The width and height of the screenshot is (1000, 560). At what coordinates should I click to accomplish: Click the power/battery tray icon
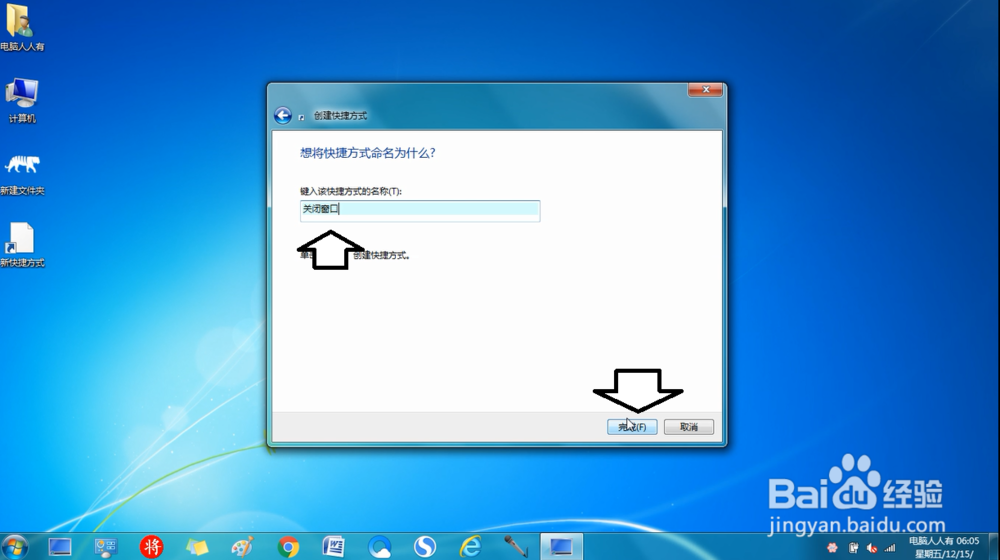click(x=853, y=548)
